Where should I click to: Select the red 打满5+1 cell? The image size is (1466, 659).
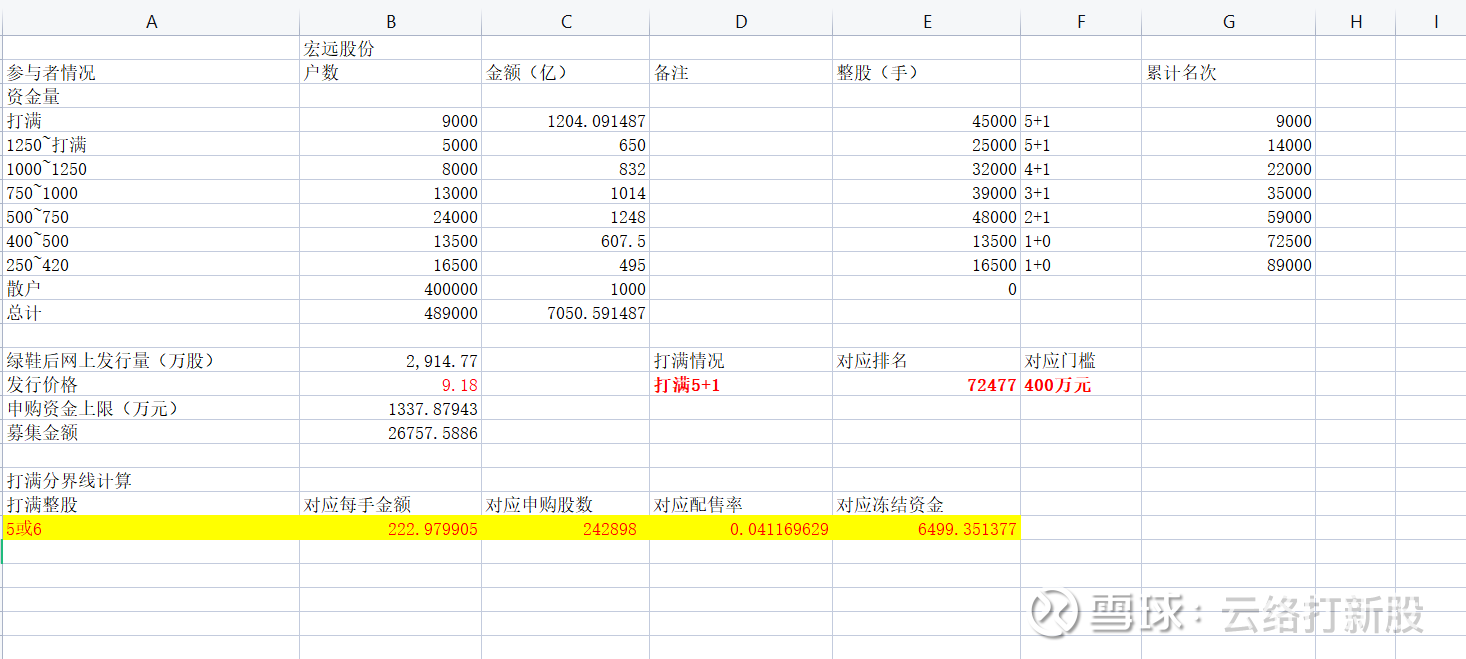pos(741,384)
